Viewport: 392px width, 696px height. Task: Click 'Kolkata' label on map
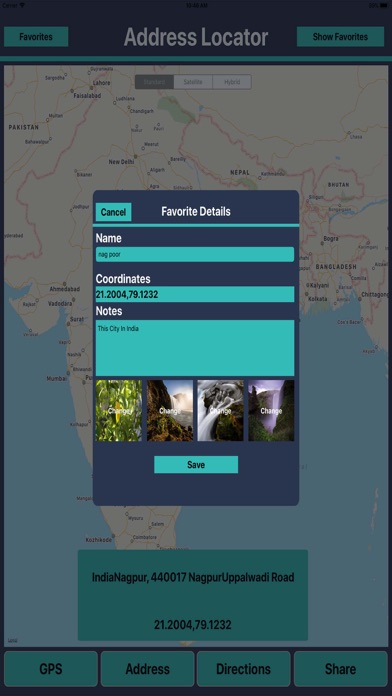tap(318, 299)
